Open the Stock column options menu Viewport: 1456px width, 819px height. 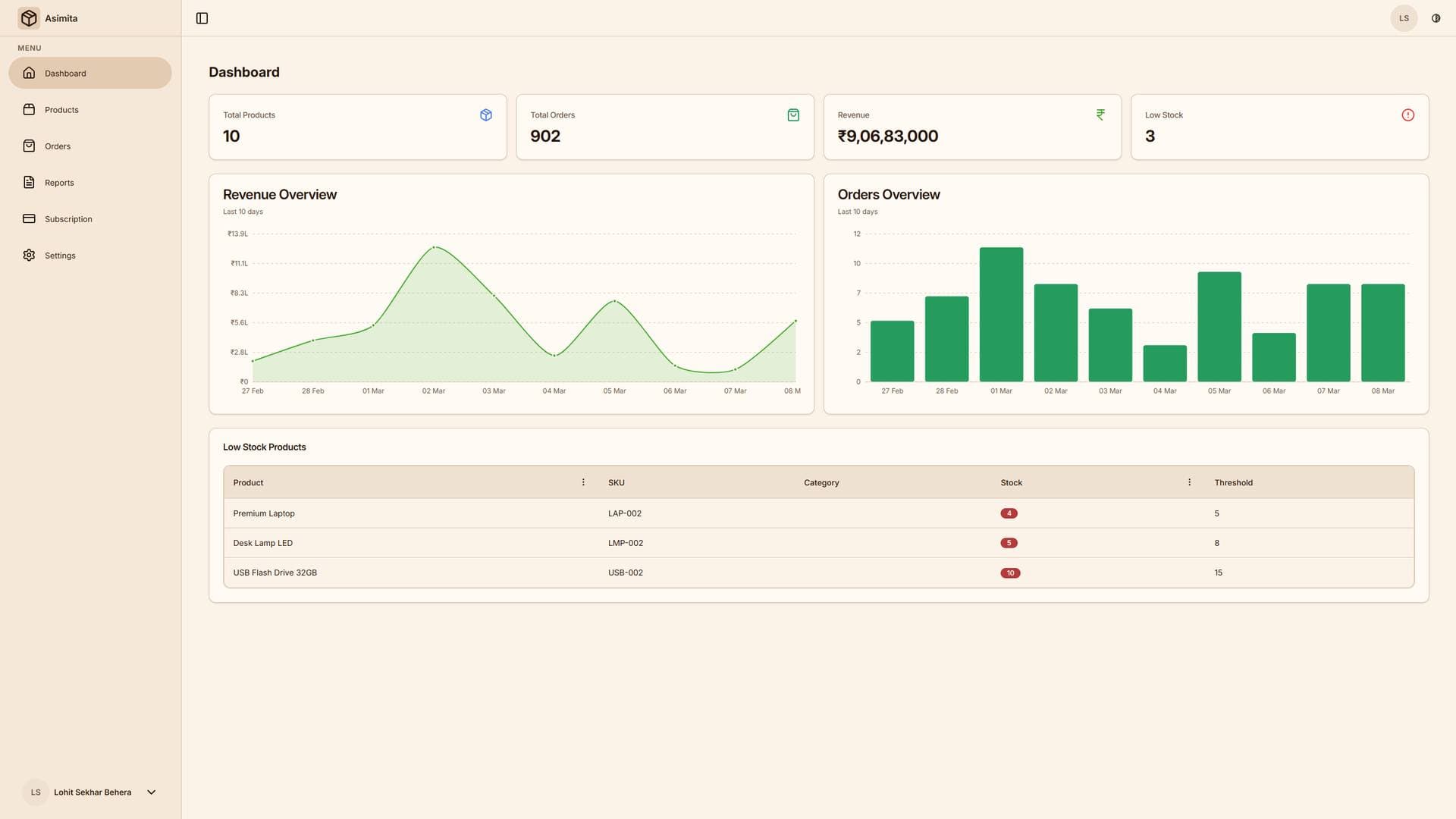[1188, 482]
